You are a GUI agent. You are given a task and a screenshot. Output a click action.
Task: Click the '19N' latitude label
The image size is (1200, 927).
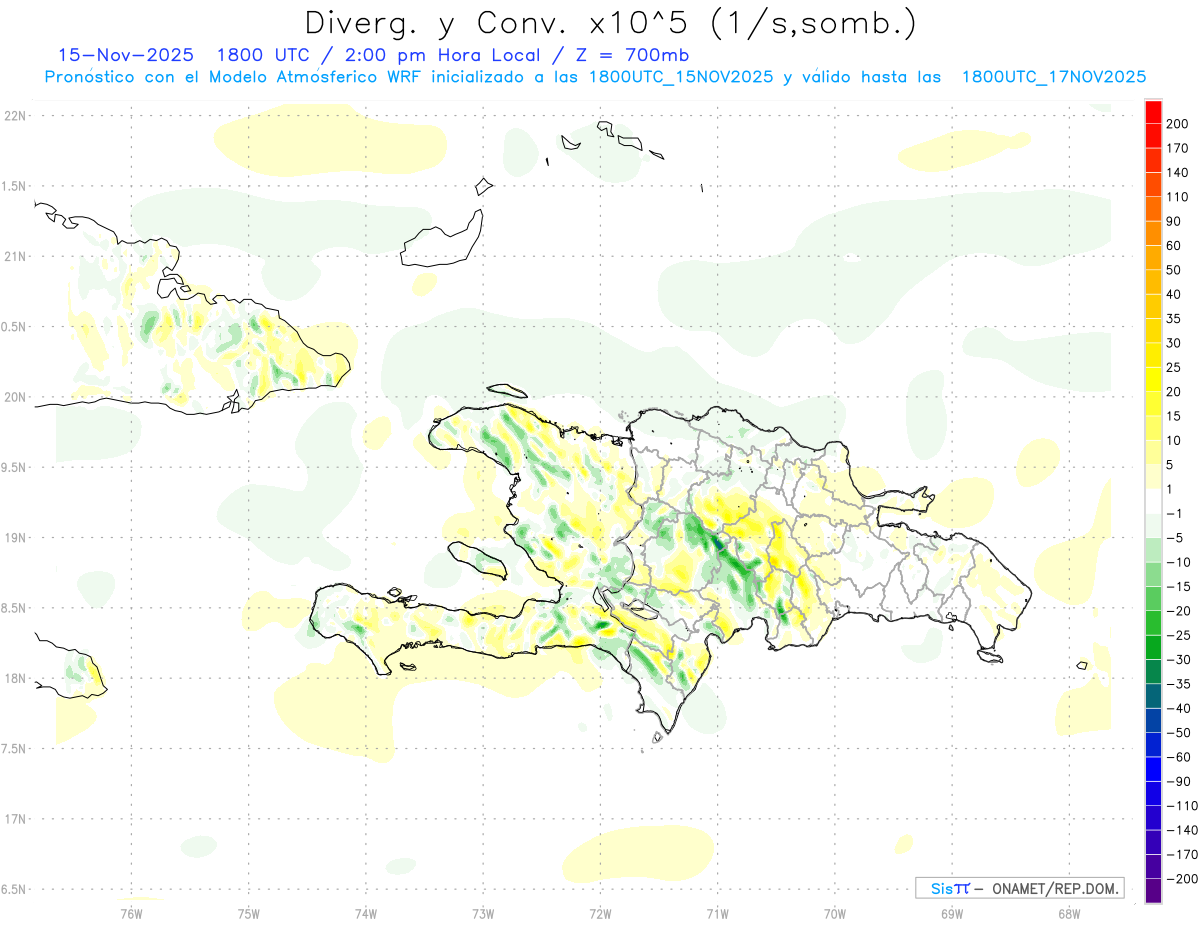pos(14,537)
